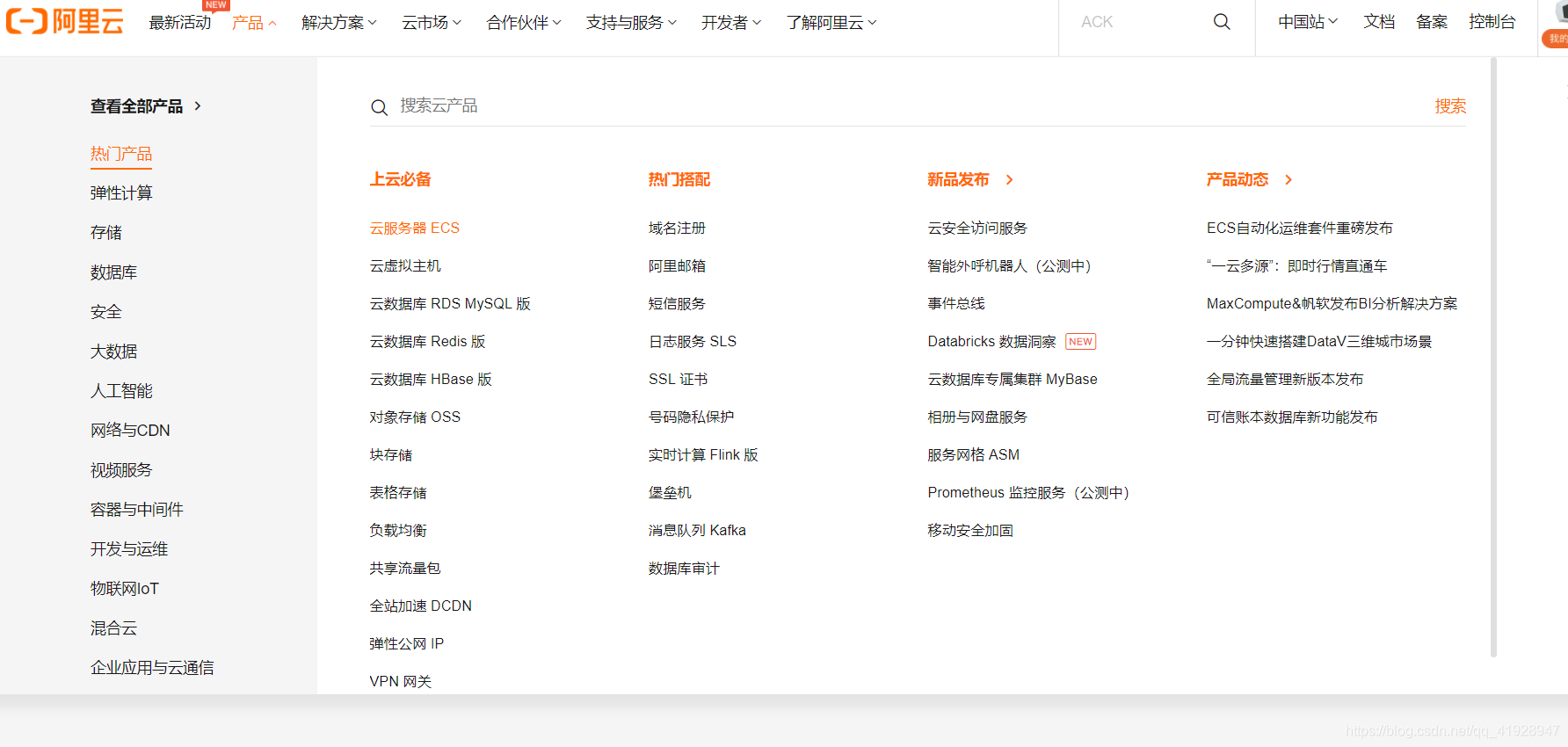Select the 开发与运维 category
Screen dimensions: 1568x747
click(129, 549)
